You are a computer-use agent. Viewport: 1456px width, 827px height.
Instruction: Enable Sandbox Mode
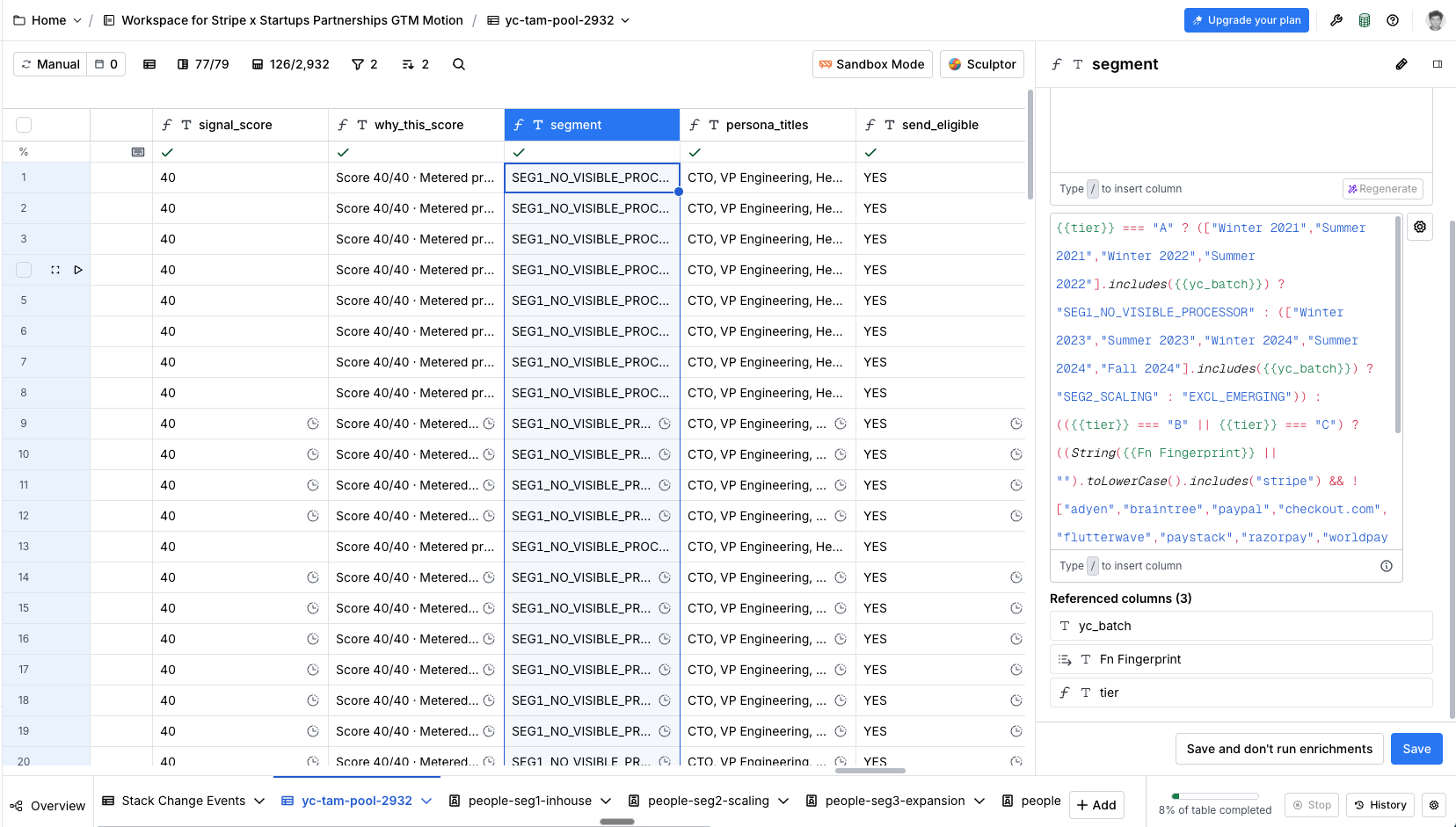pos(872,64)
